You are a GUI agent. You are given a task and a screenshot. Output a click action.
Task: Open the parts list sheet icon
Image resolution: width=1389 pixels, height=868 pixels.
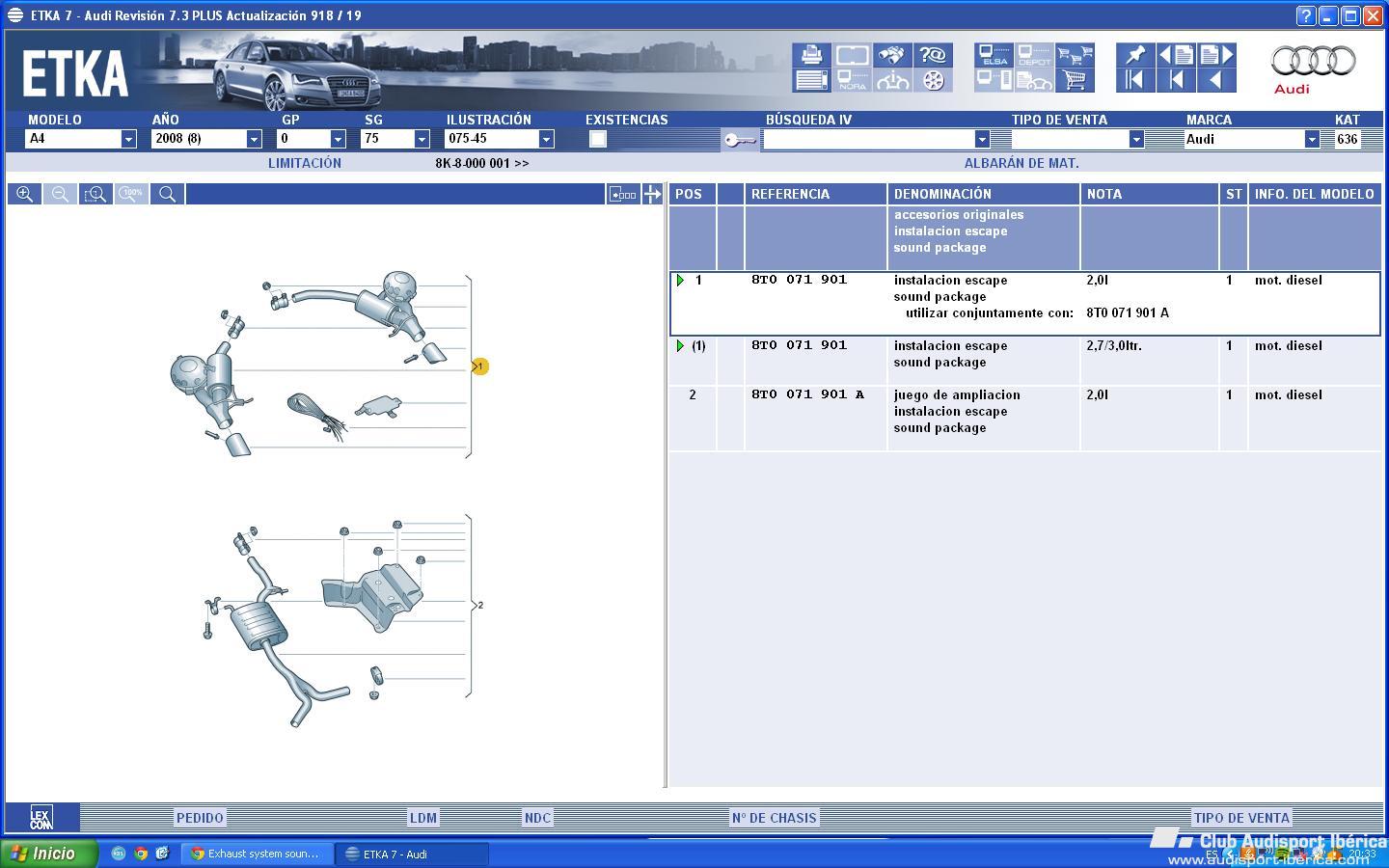(x=812, y=80)
